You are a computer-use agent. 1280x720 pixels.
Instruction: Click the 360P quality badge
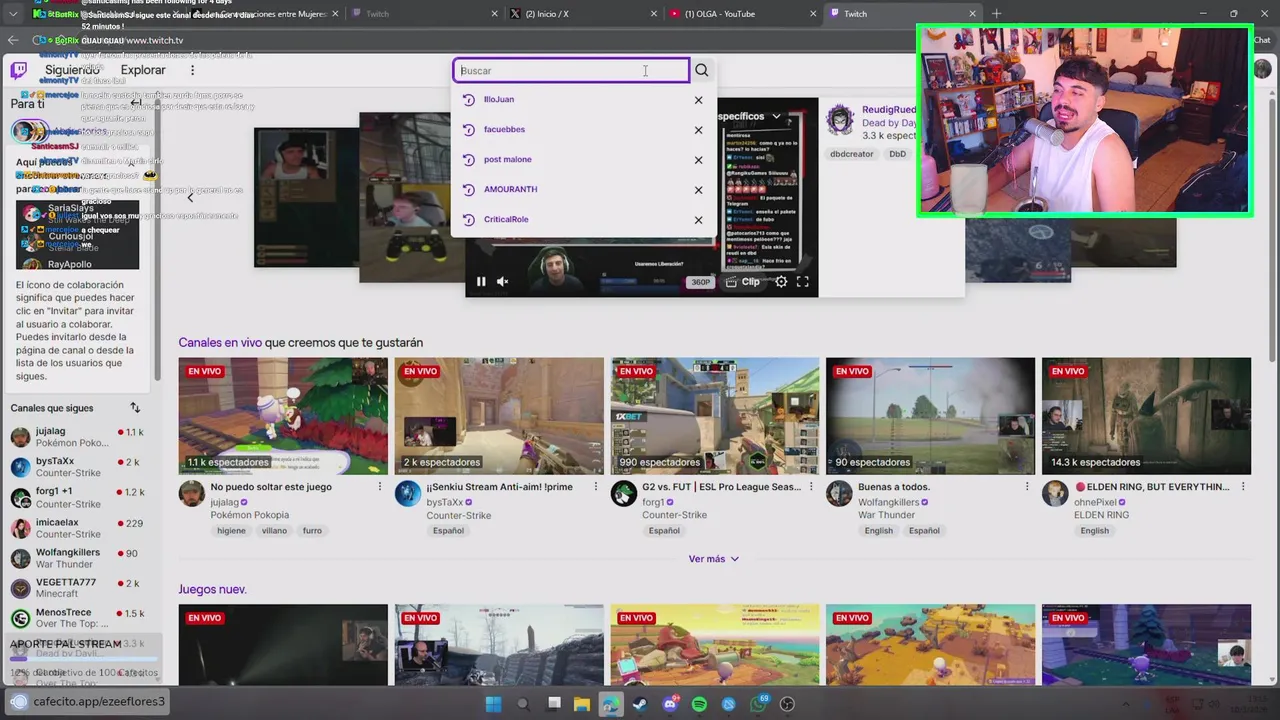701,282
